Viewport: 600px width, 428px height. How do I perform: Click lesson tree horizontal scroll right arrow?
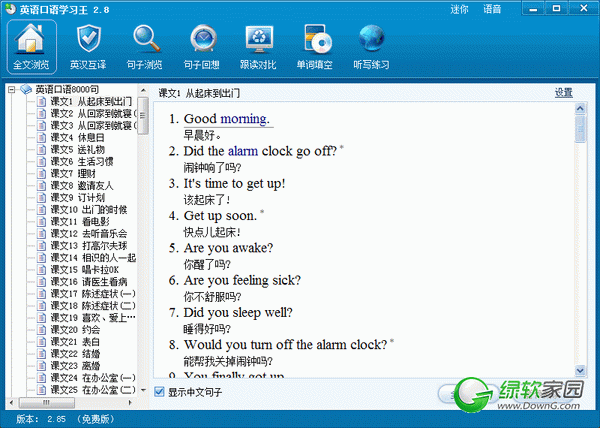pyautogui.click(x=130, y=402)
